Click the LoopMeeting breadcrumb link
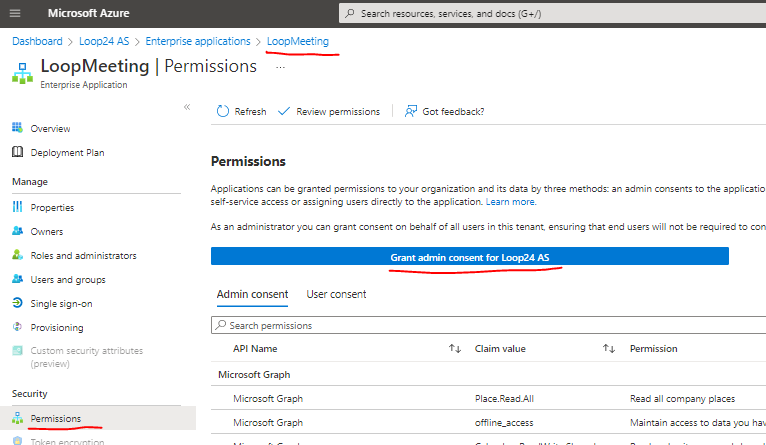 point(298,42)
